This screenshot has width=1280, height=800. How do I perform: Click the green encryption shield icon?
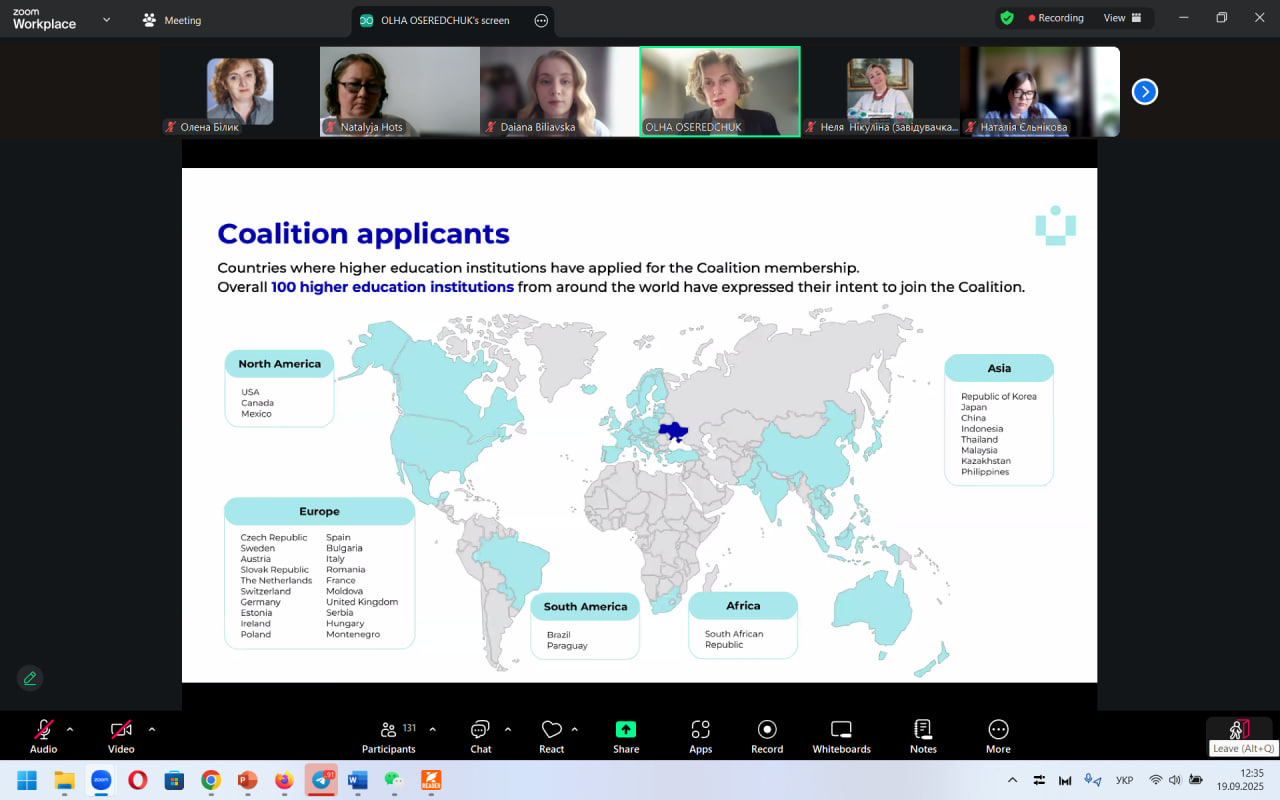pyautogui.click(x=1007, y=18)
